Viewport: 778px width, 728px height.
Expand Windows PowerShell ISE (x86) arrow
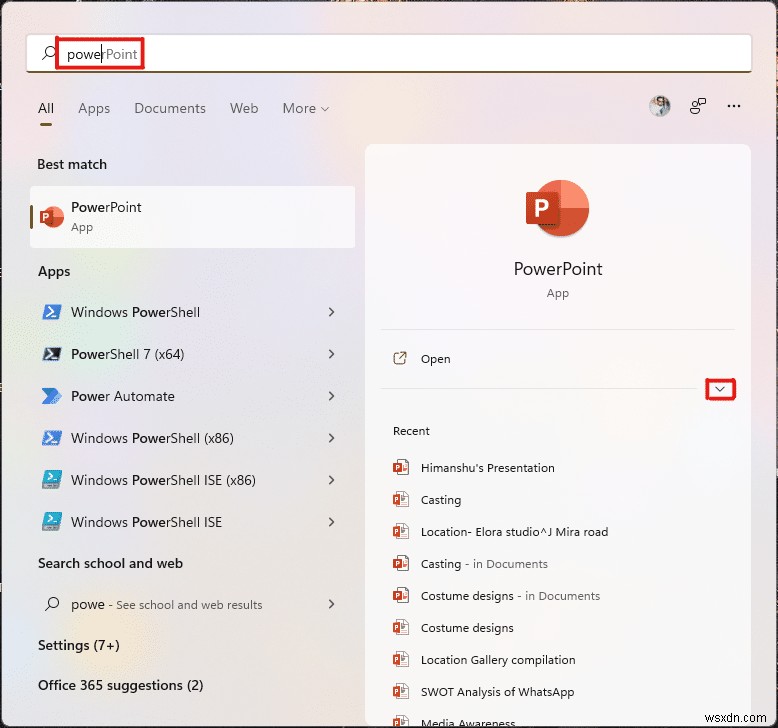pyautogui.click(x=331, y=480)
